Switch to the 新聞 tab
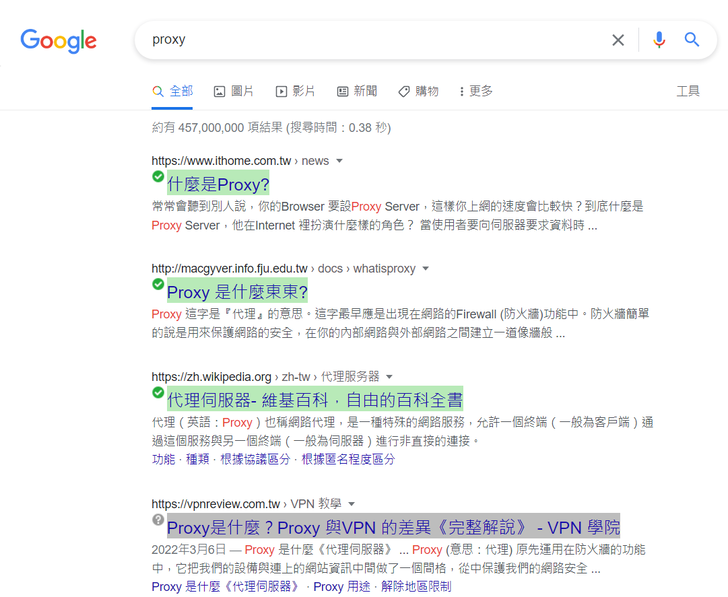Screen dimensions: 728x597 click(x=357, y=91)
